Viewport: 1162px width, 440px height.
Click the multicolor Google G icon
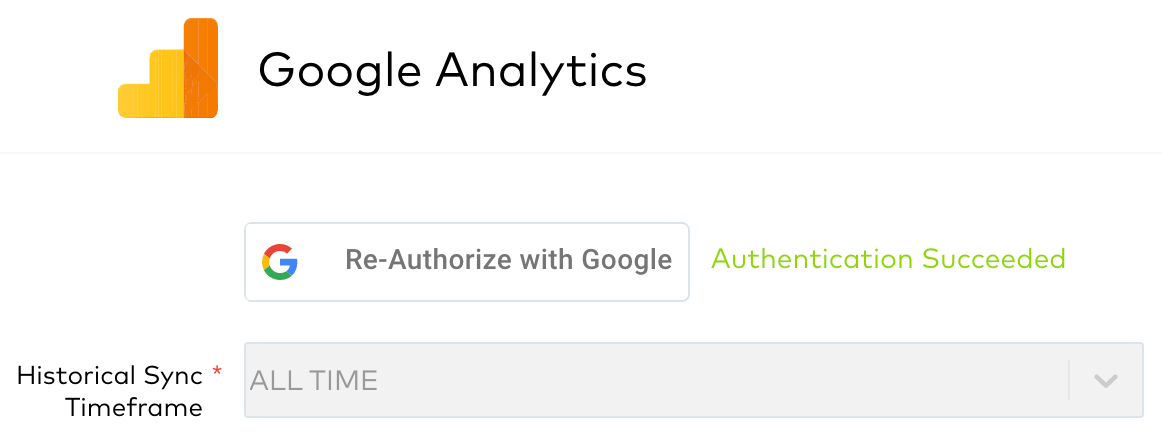point(279,261)
